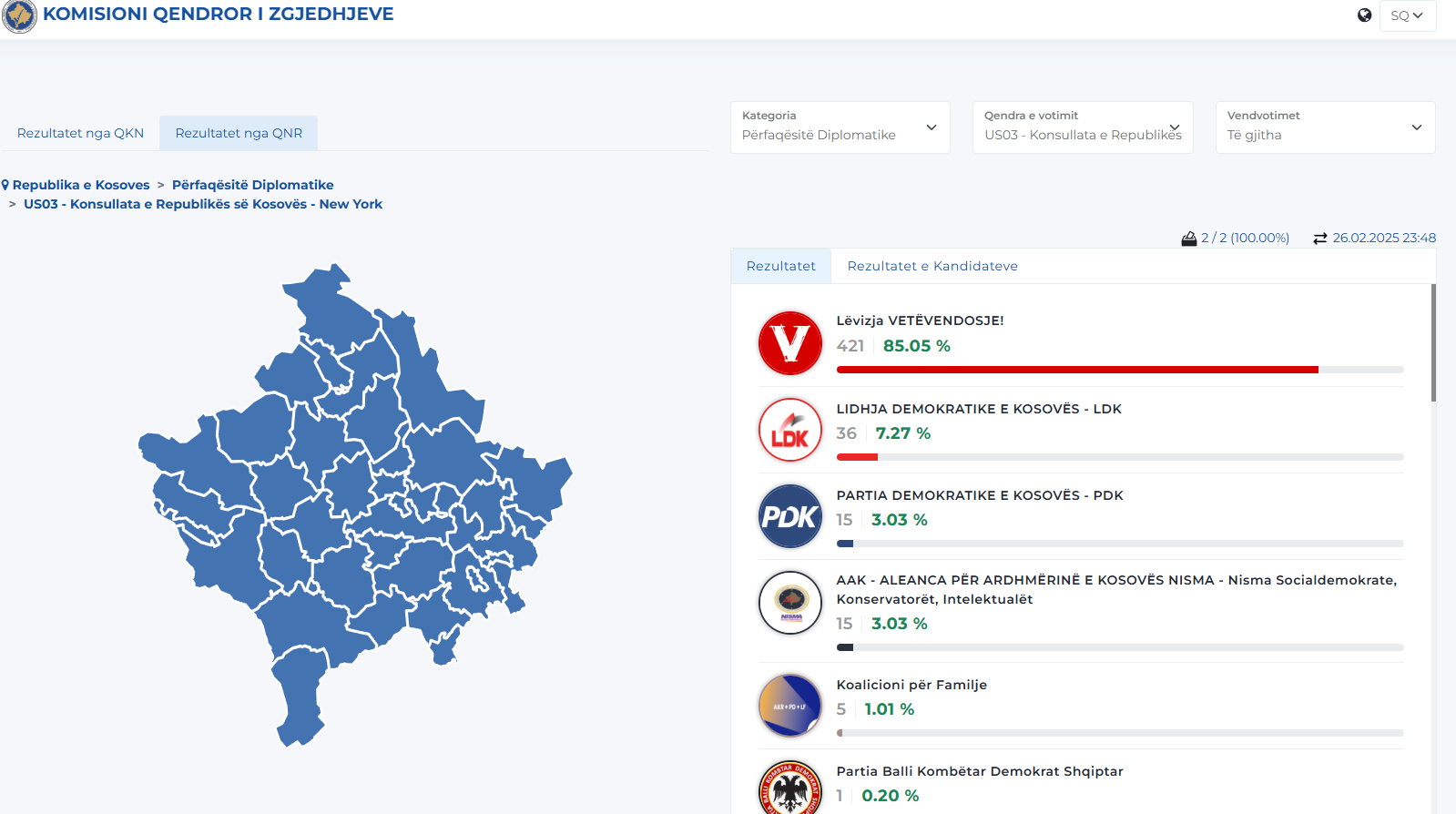Open the Vendvotimet dropdown

tap(1325, 127)
